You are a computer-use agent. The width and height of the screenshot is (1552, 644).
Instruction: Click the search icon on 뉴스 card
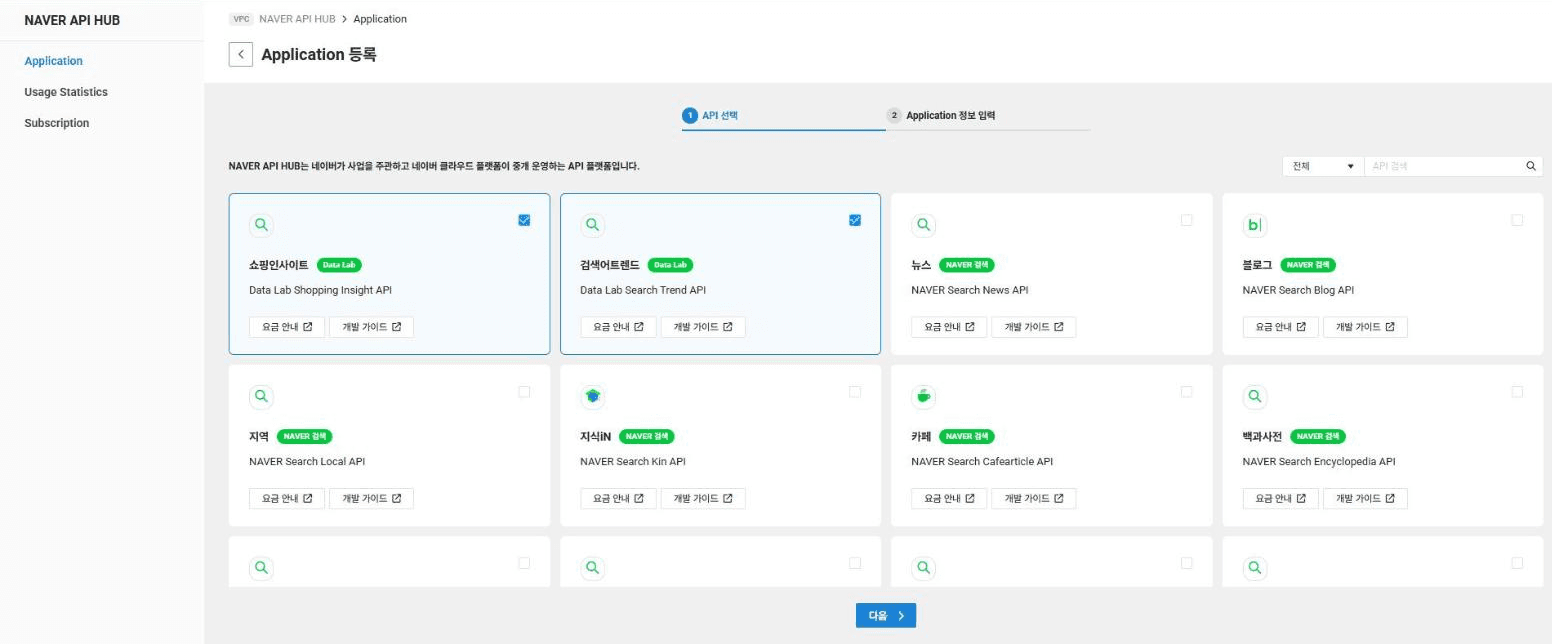[x=924, y=225]
